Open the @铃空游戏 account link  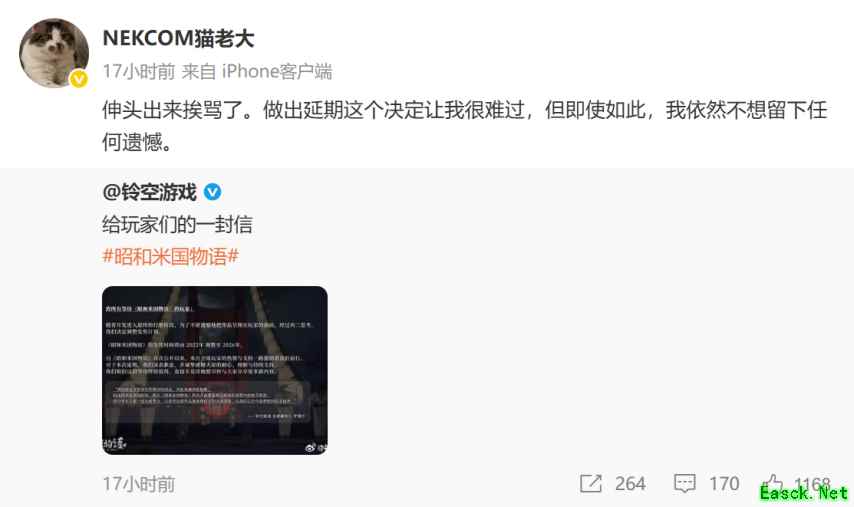[x=149, y=192]
